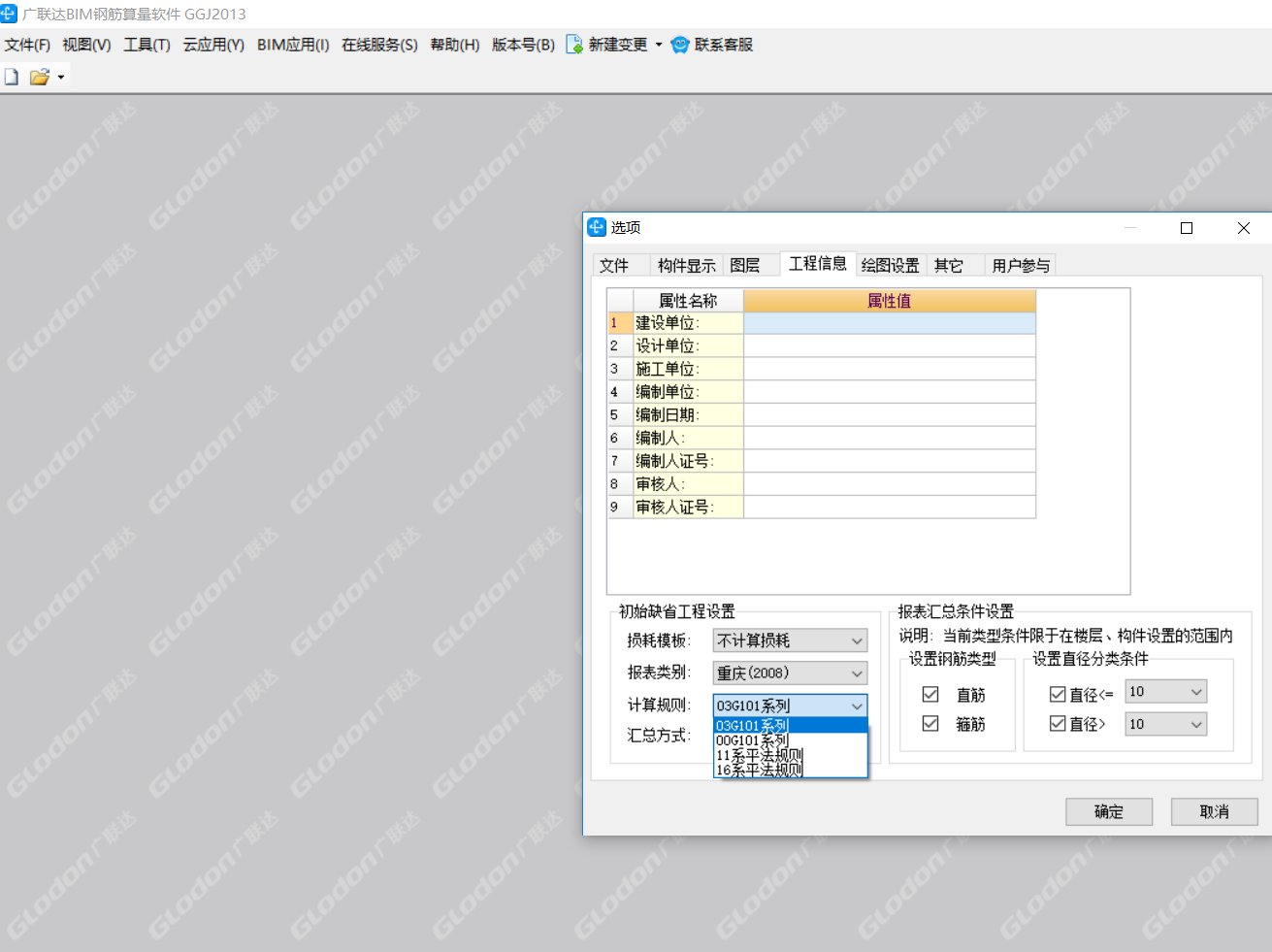This screenshot has height=952, width=1272.
Task: Toggle the 箍筋 checkbox
Action: (x=930, y=724)
